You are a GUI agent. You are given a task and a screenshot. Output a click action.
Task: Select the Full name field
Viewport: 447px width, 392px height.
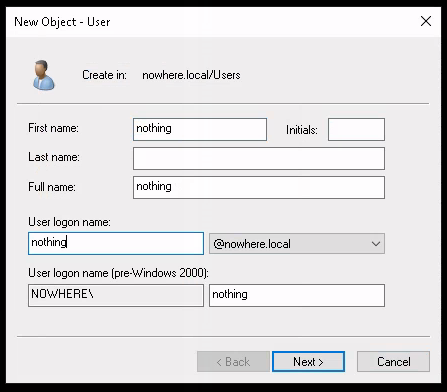[259, 187]
